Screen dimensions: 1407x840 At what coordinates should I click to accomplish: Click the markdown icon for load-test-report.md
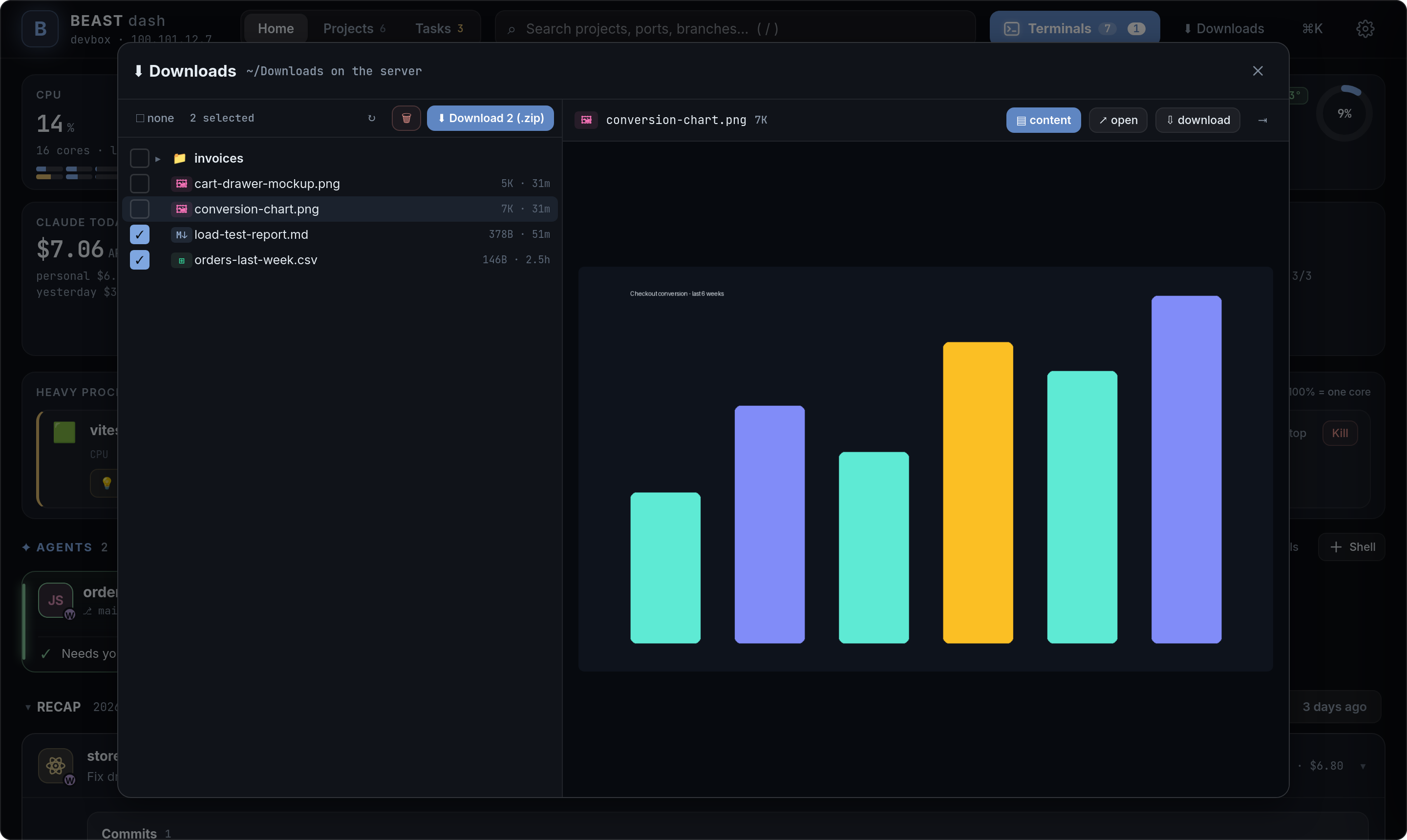click(x=181, y=234)
